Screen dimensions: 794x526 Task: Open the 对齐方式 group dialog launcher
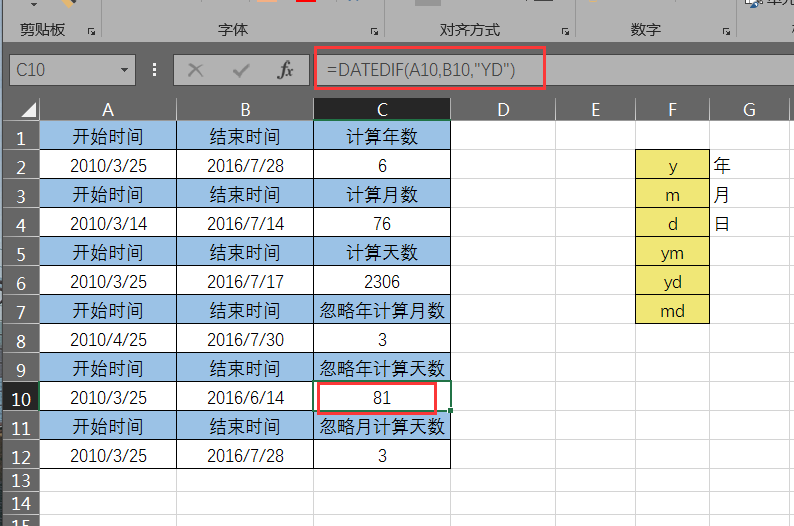point(565,32)
